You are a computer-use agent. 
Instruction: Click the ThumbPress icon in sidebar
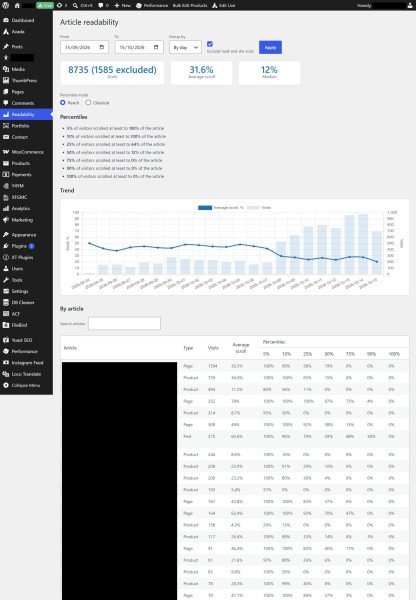point(6,80)
